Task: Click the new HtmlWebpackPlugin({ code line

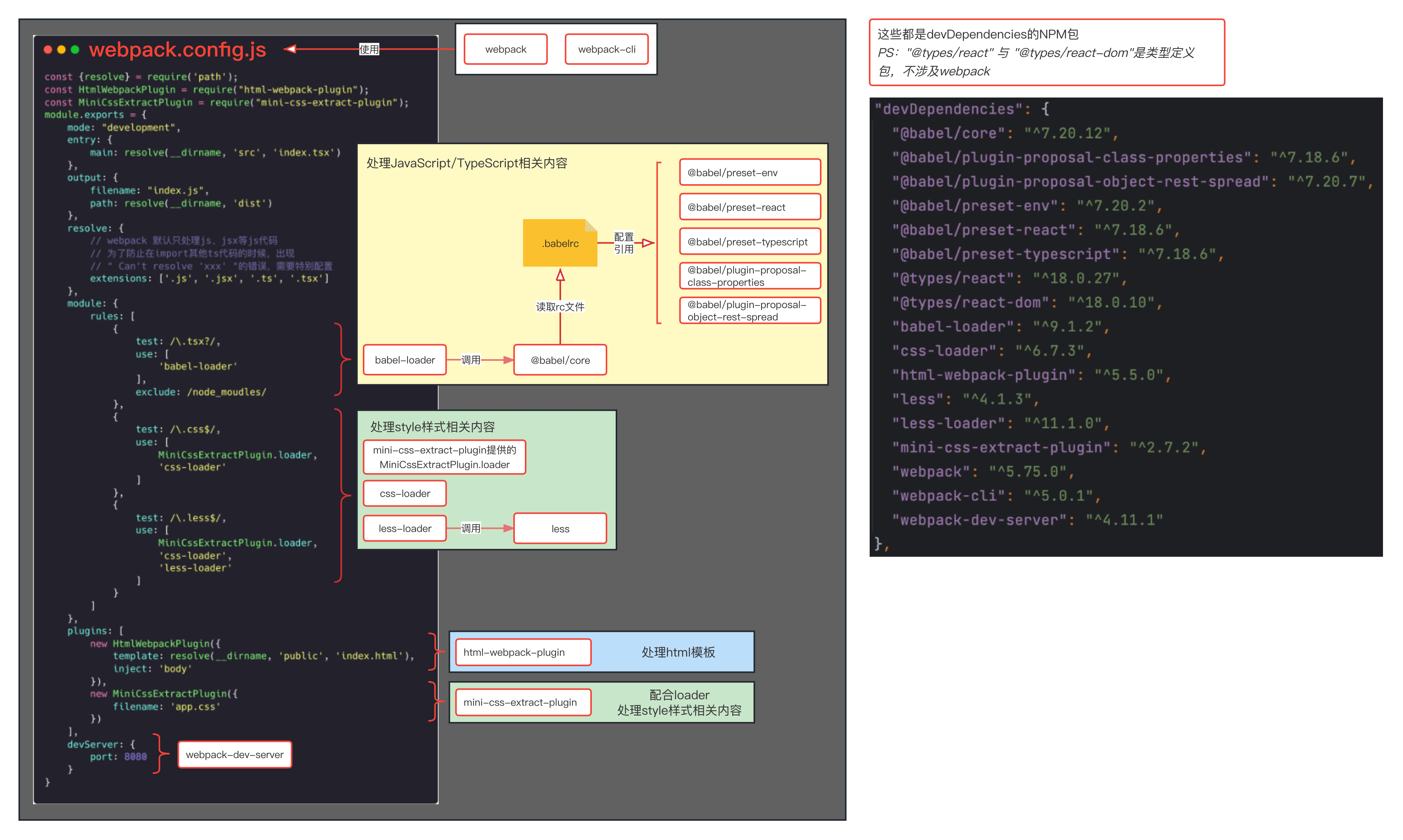Action: (x=155, y=643)
